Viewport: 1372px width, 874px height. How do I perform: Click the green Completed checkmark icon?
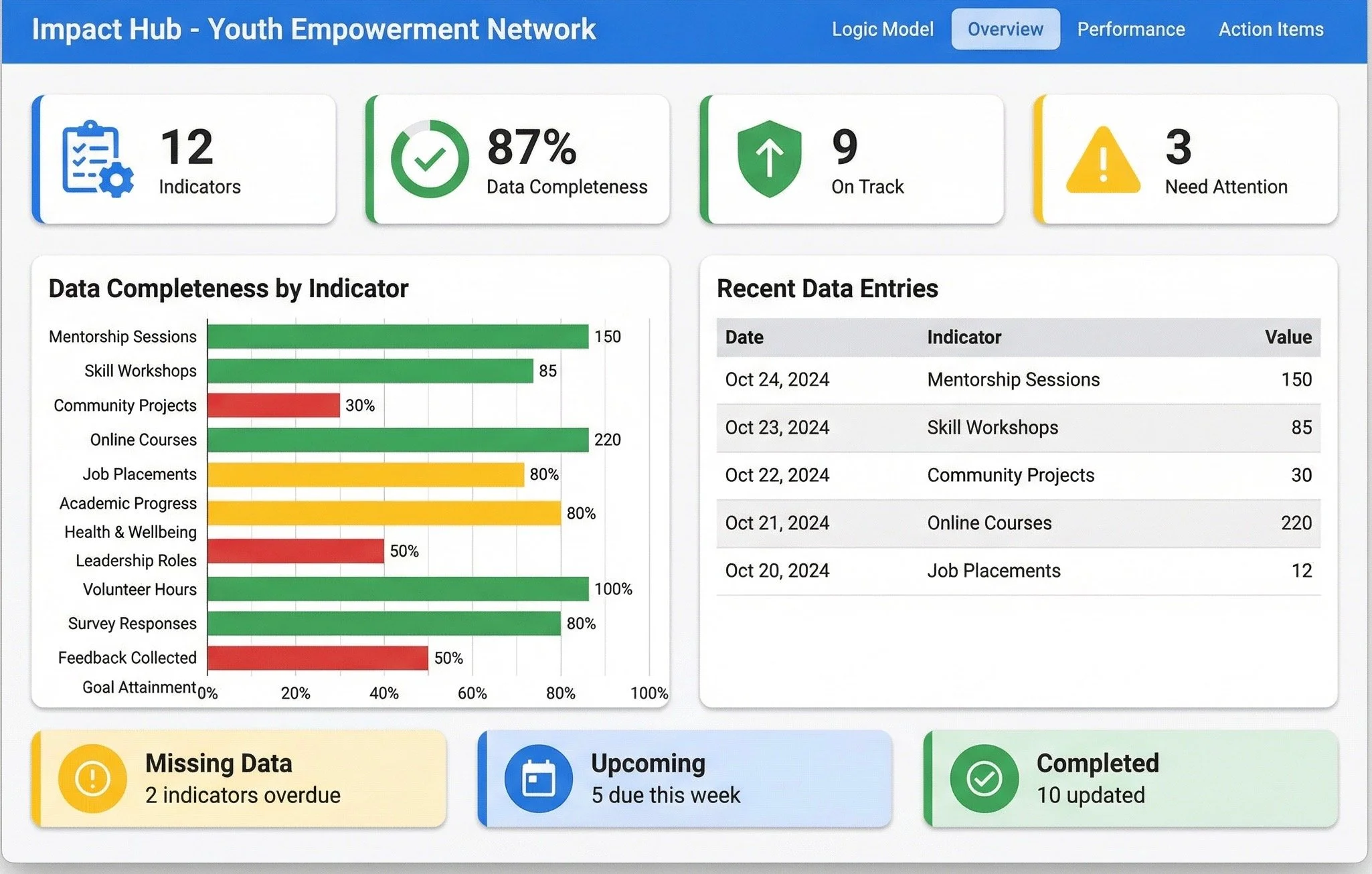coord(984,778)
